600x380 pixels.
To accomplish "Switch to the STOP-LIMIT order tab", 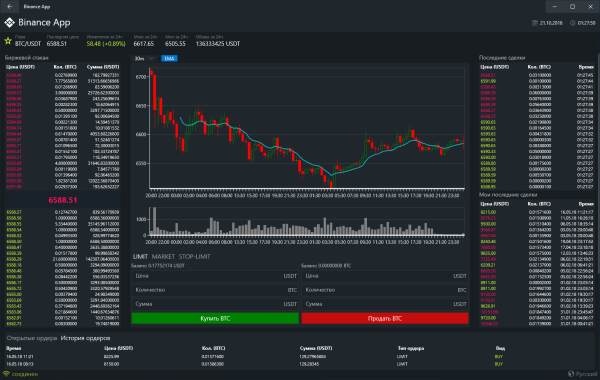I will coord(195,256).
